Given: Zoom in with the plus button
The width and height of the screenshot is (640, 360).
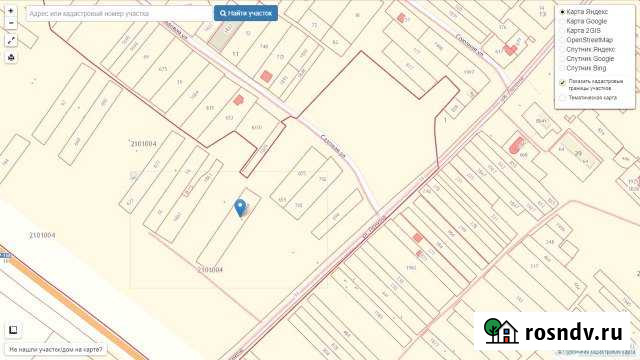Looking at the screenshot, I should click(x=11, y=11).
